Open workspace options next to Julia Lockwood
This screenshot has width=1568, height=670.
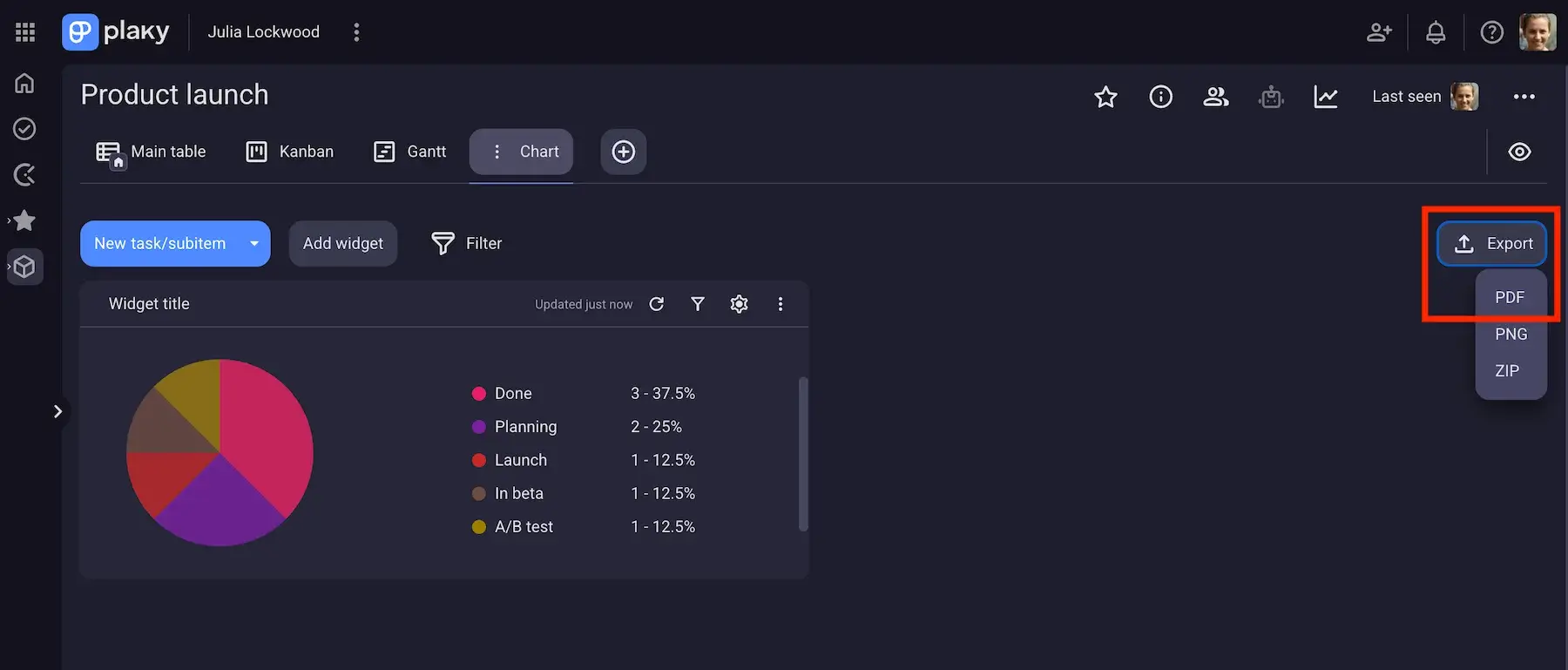point(356,32)
